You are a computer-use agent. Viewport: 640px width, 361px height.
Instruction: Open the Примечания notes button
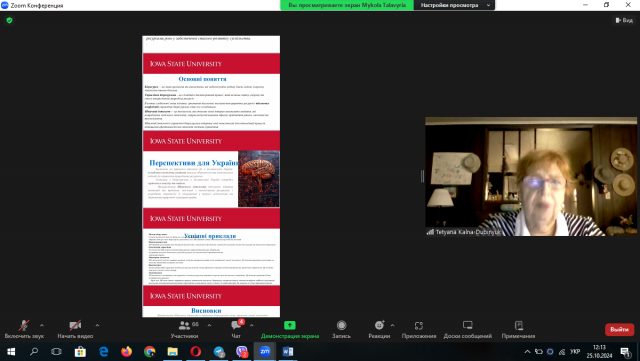point(518,329)
